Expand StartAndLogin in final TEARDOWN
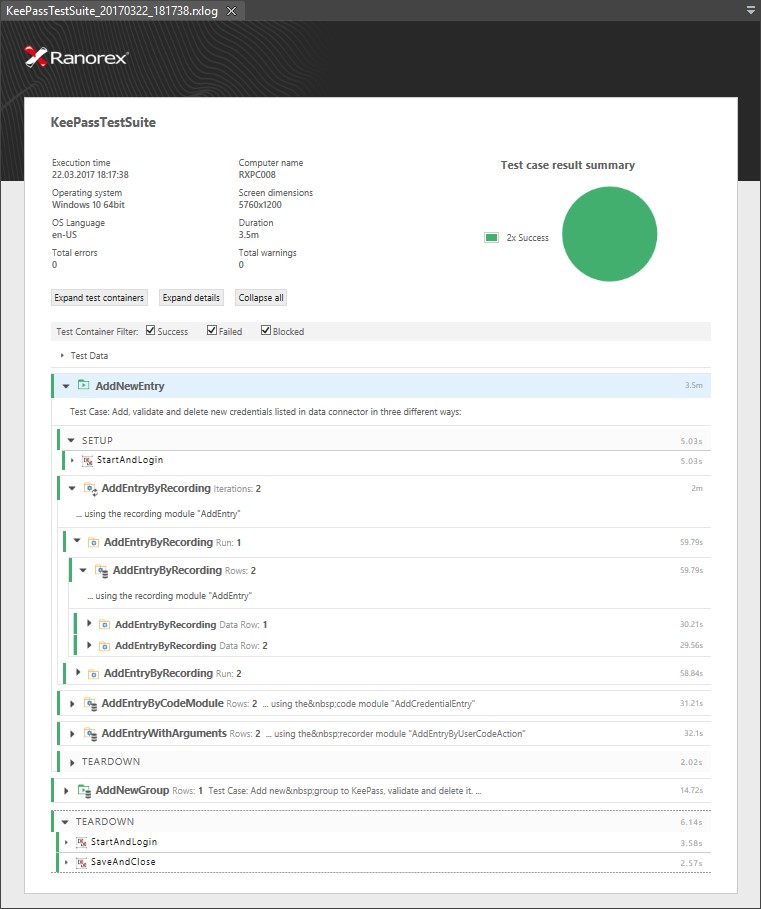The width and height of the screenshot is (761, 909). click(x=67, y=842)
